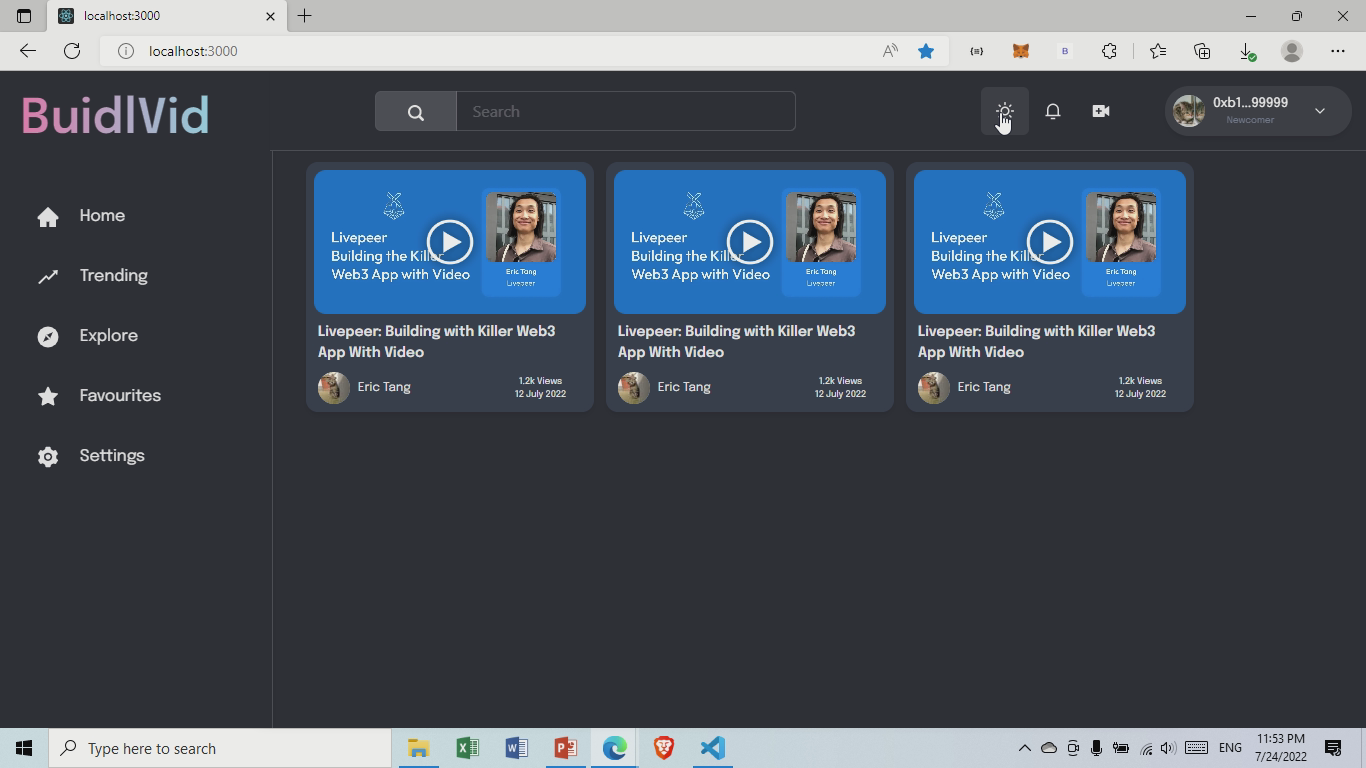The image size is (1366, 768).
Task: Open the browser Settings and more menu
Action: coord(1338,51)
